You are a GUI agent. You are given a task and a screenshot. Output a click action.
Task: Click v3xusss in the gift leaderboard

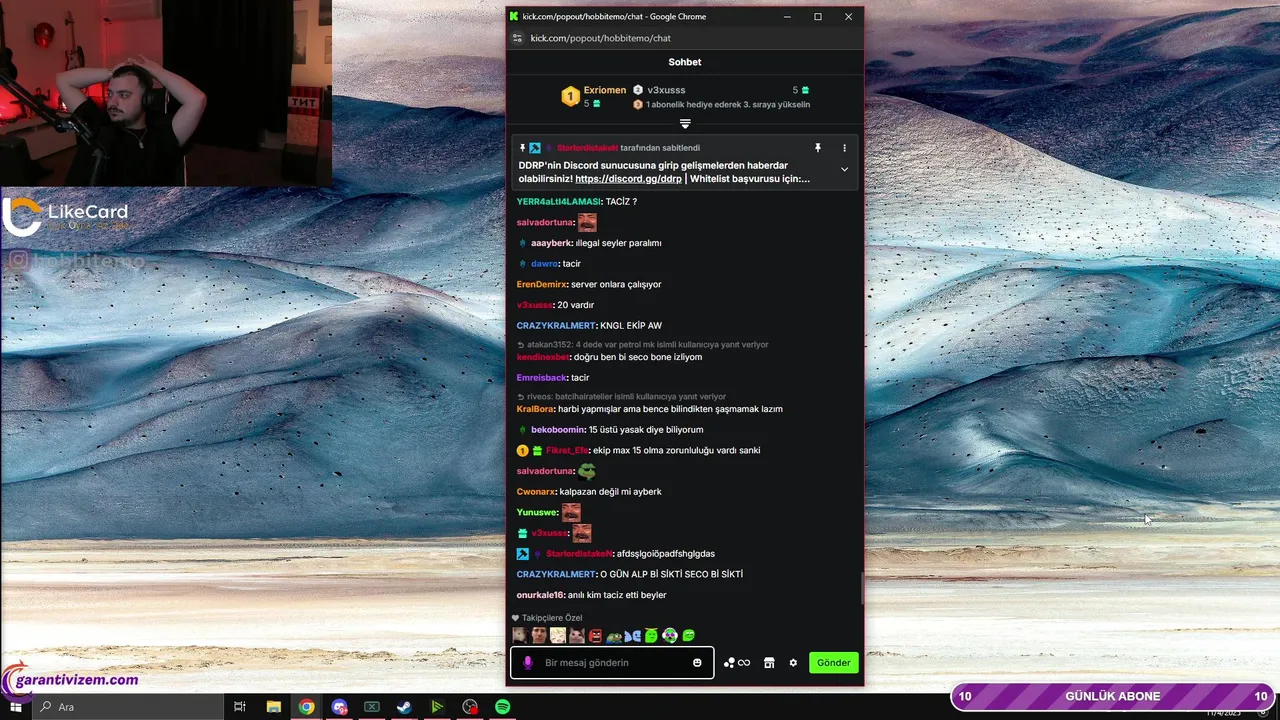[x=666, y=90]
